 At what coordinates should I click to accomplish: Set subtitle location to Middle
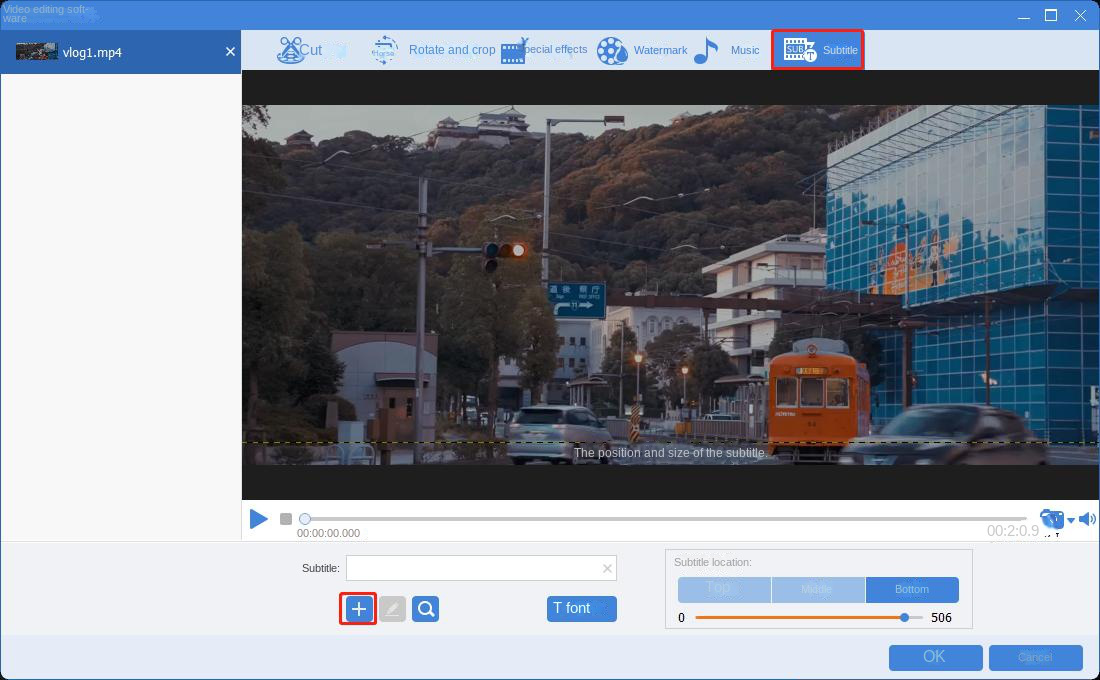(818, 589)
